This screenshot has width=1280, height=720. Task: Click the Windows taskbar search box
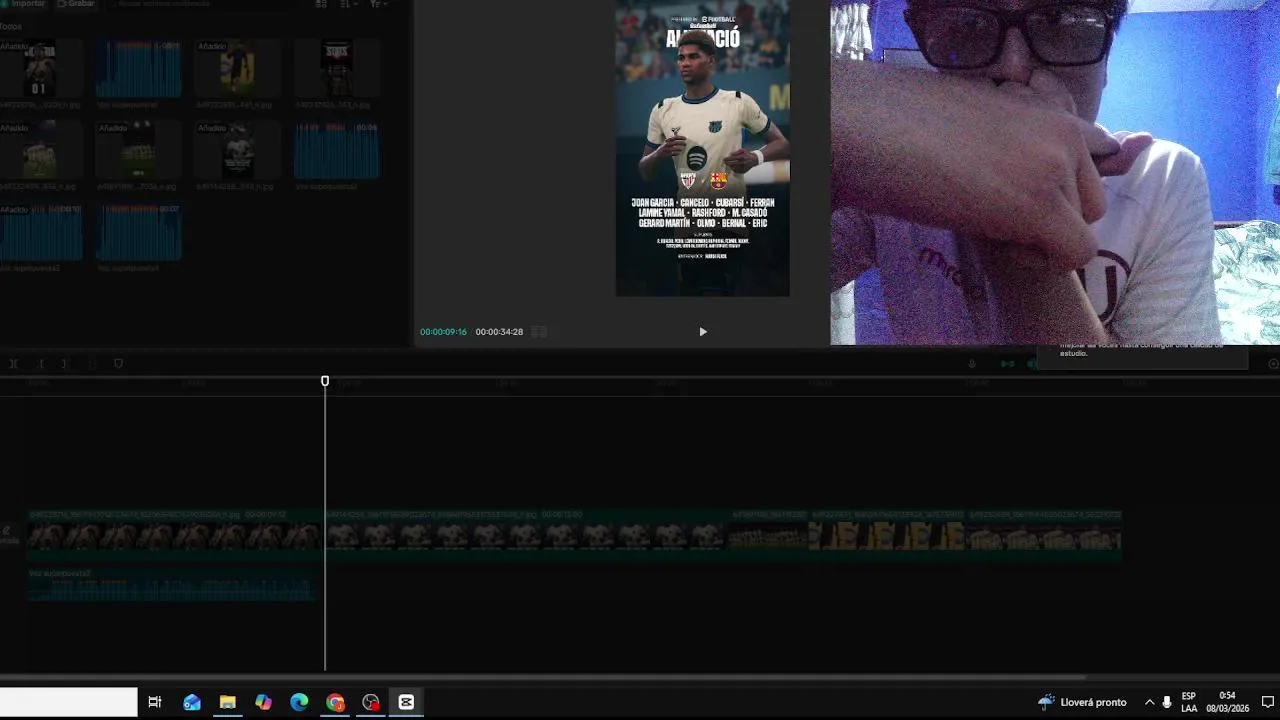point(68,702)
